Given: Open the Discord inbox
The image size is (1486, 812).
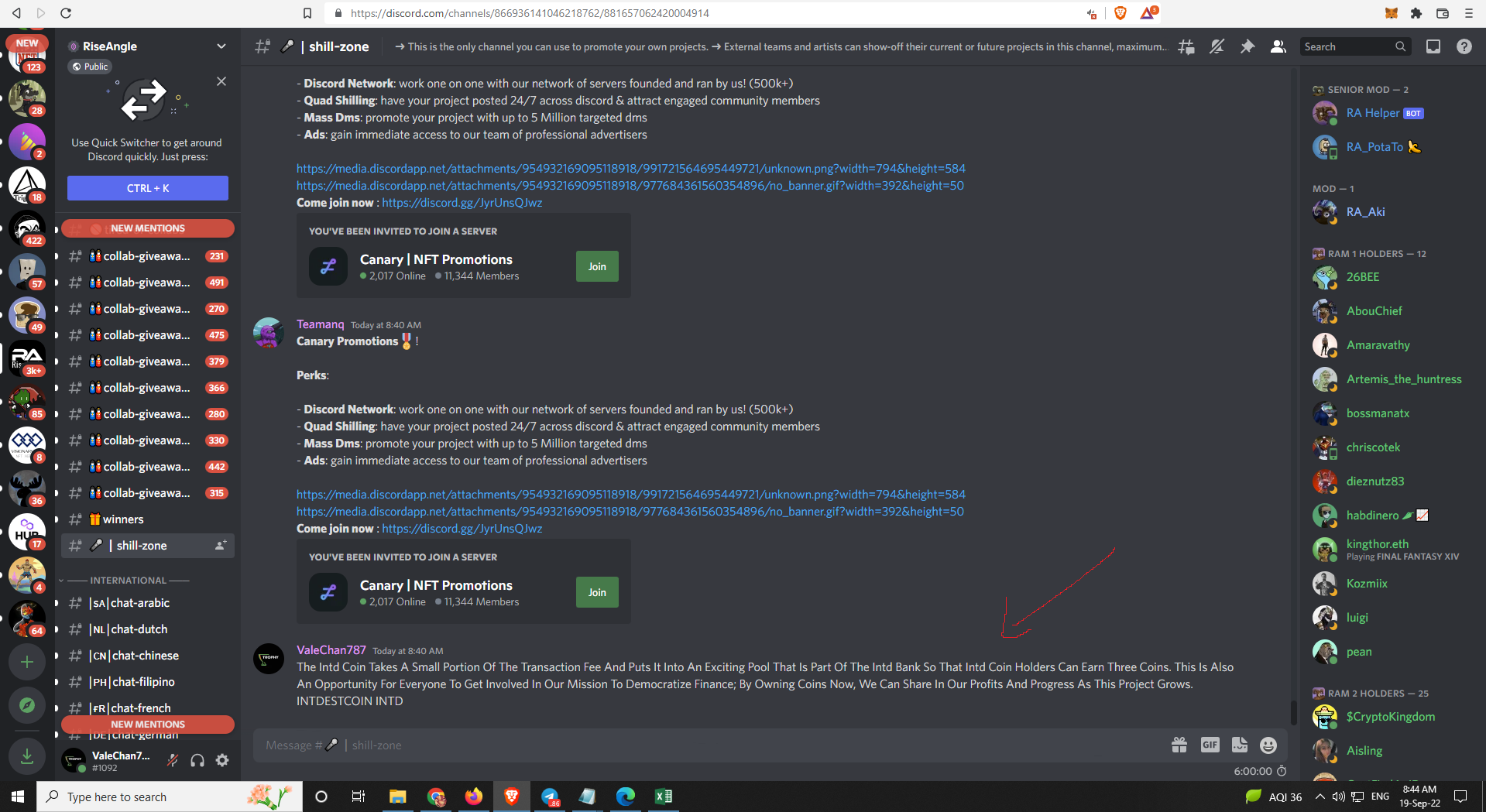Looking at the screenshot, I should (x=1433, y=47).
